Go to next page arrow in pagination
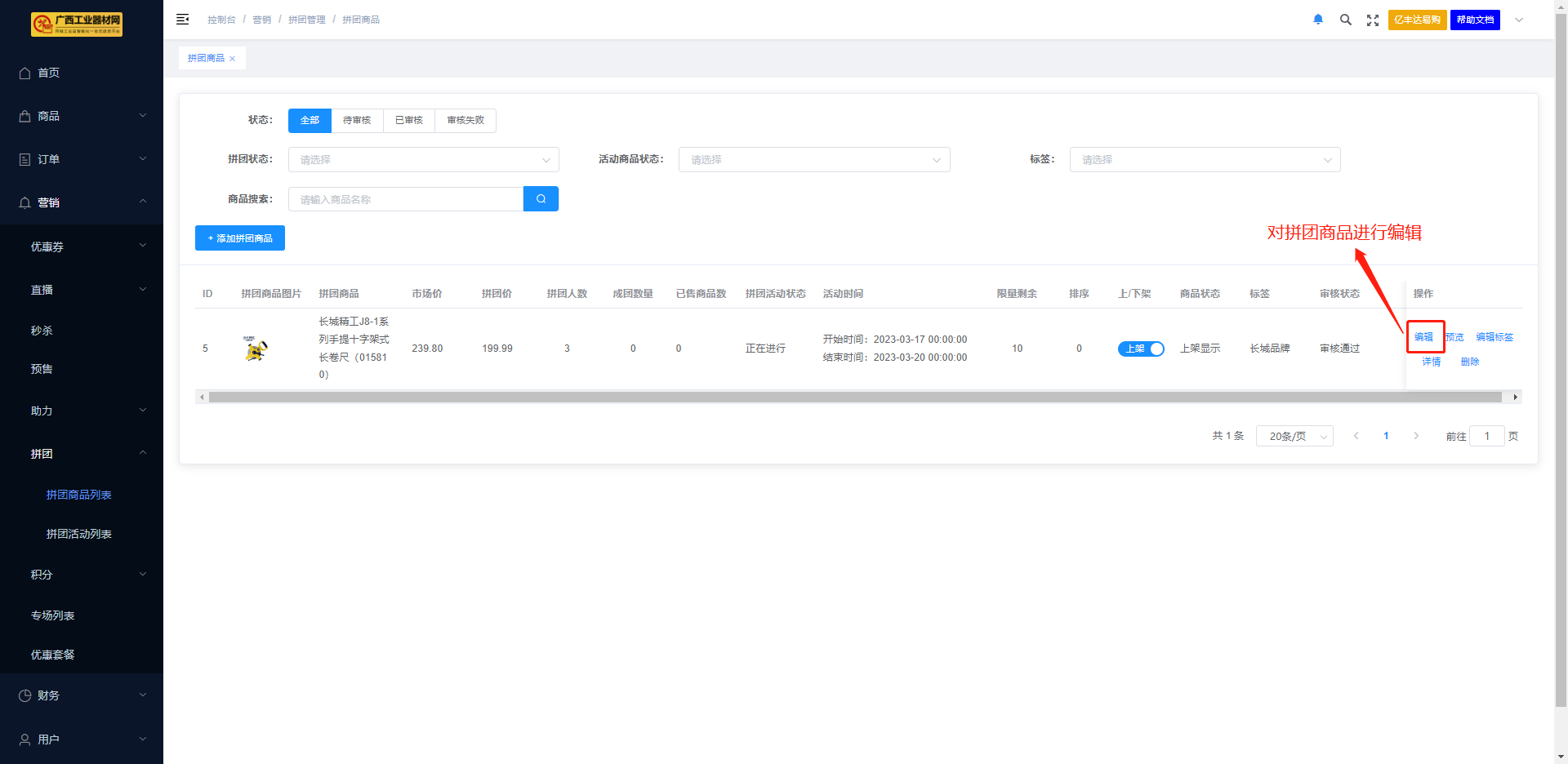 tap(1416, 436)
